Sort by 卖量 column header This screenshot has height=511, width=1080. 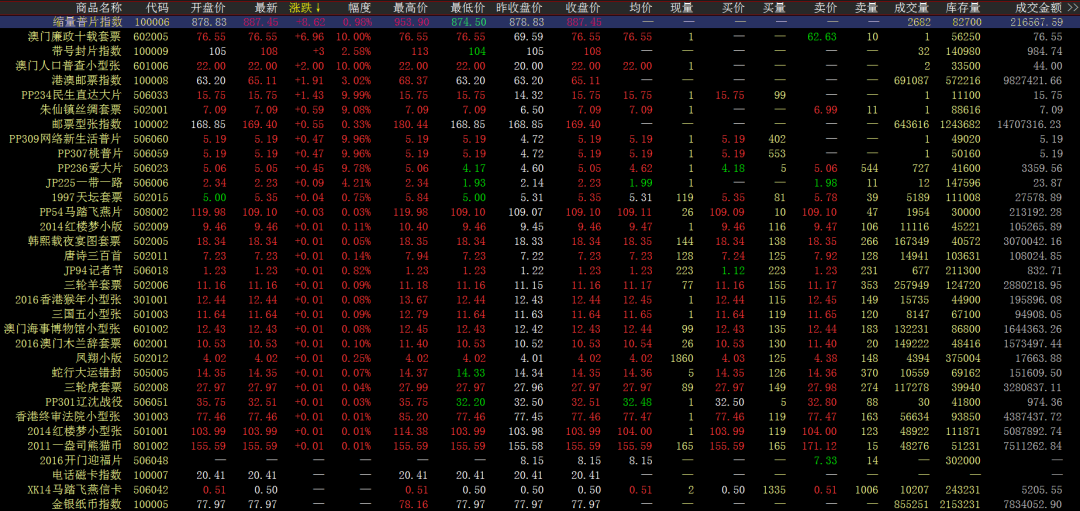[x=866, y=8]
